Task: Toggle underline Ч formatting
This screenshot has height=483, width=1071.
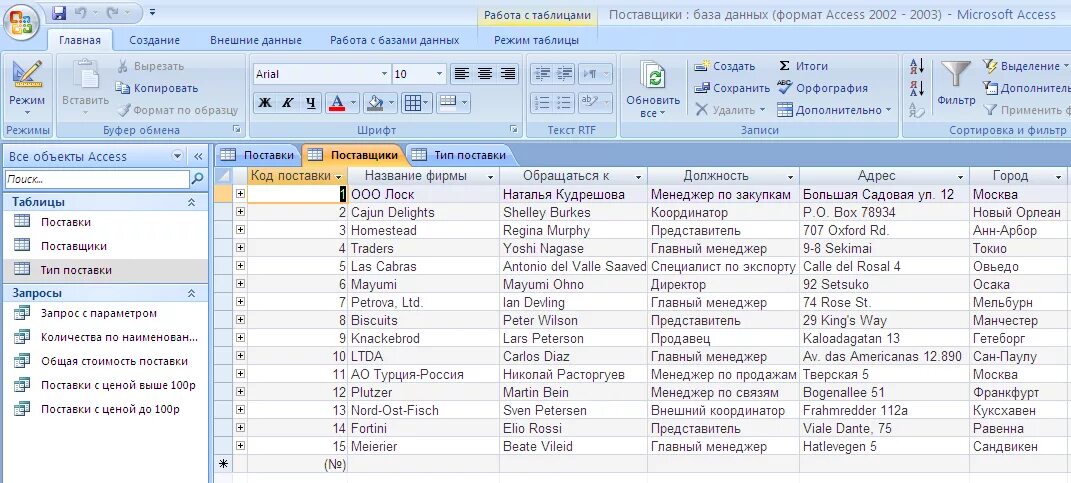Action: pyautogui.click(x=311, y=103)
